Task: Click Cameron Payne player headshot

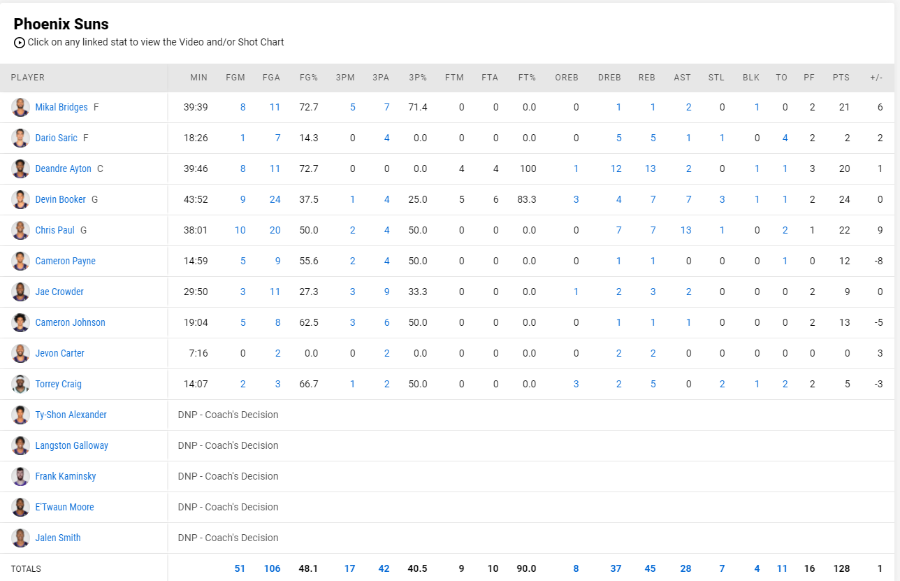Action: point(20,261)
